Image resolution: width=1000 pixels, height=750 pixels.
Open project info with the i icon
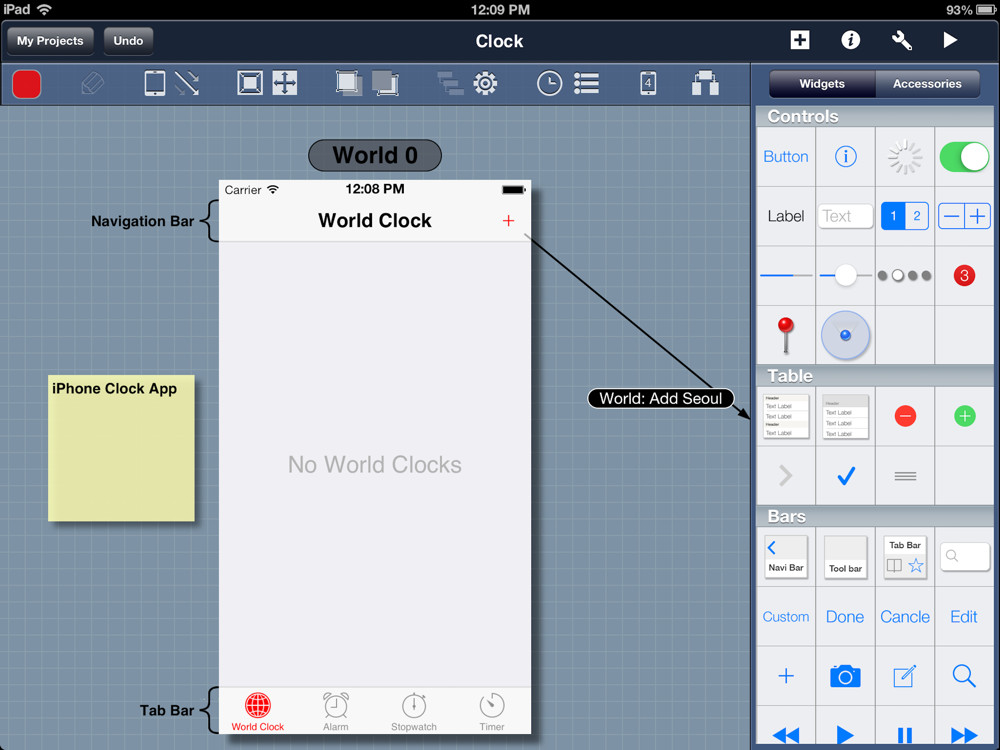click(x=850, y=40)
